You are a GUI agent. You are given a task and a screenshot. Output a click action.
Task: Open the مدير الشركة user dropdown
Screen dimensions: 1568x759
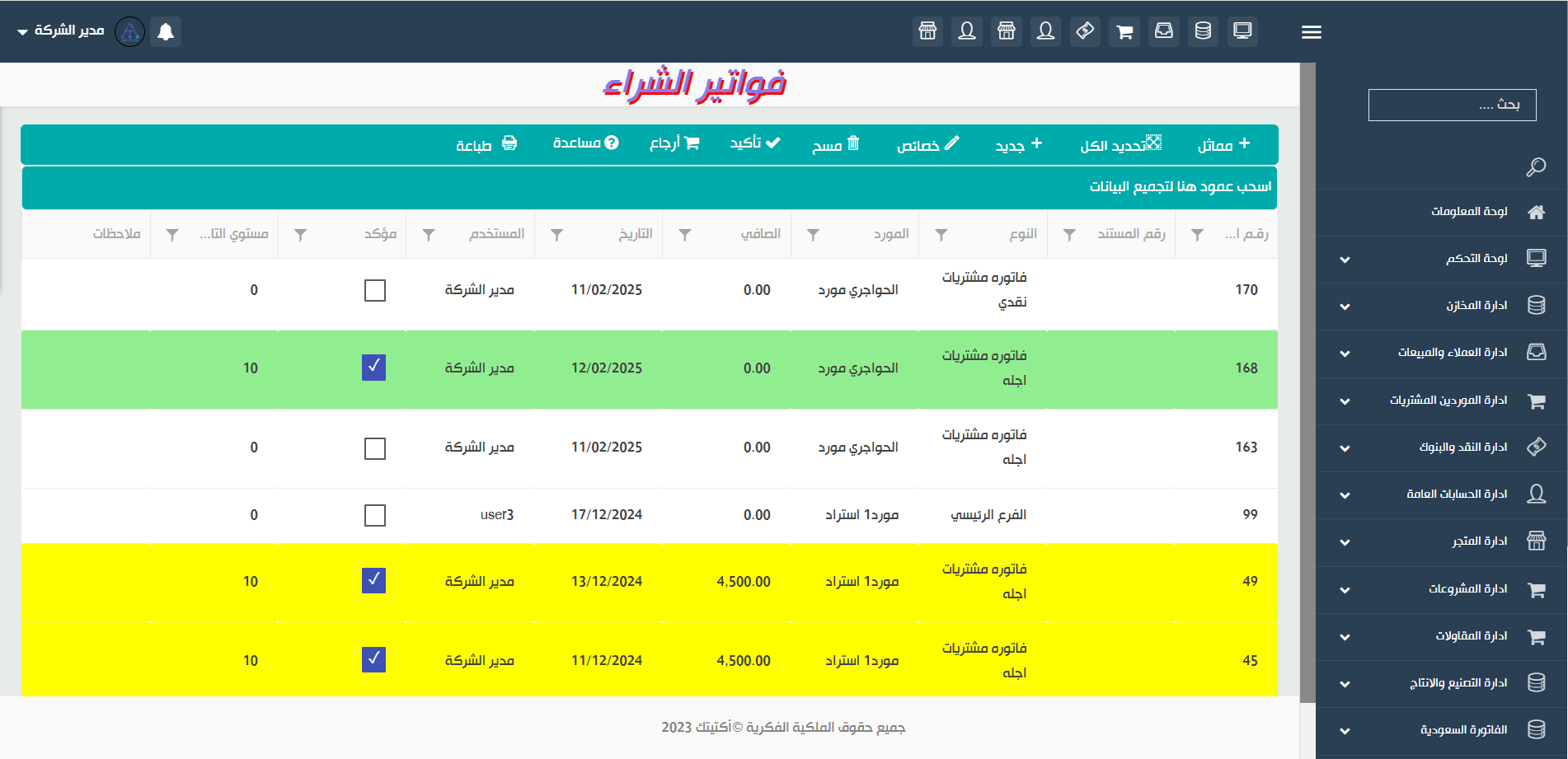click(60, 30)
